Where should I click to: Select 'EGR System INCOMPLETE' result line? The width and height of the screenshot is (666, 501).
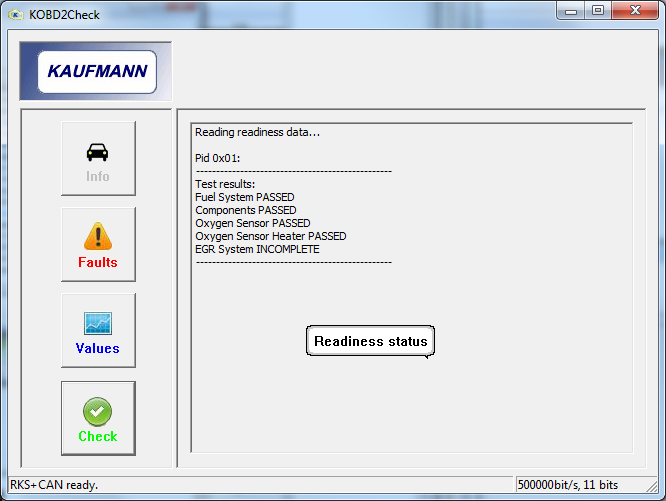(257, 249)
